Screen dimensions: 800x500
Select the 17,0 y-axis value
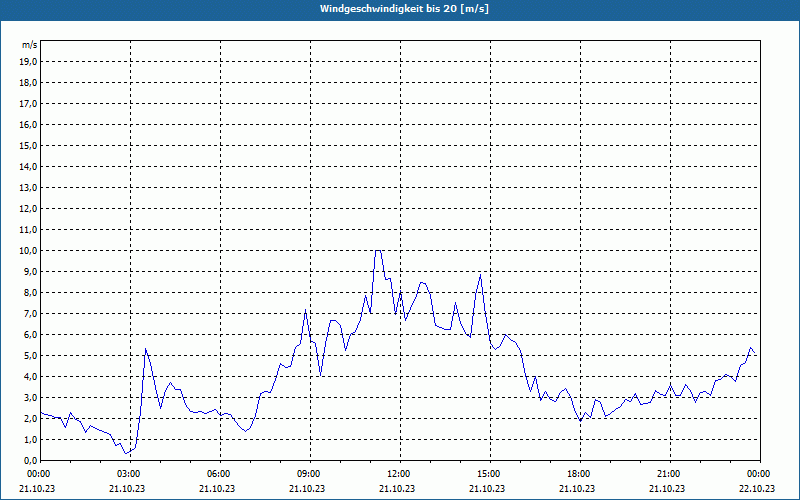pos(28,104)
